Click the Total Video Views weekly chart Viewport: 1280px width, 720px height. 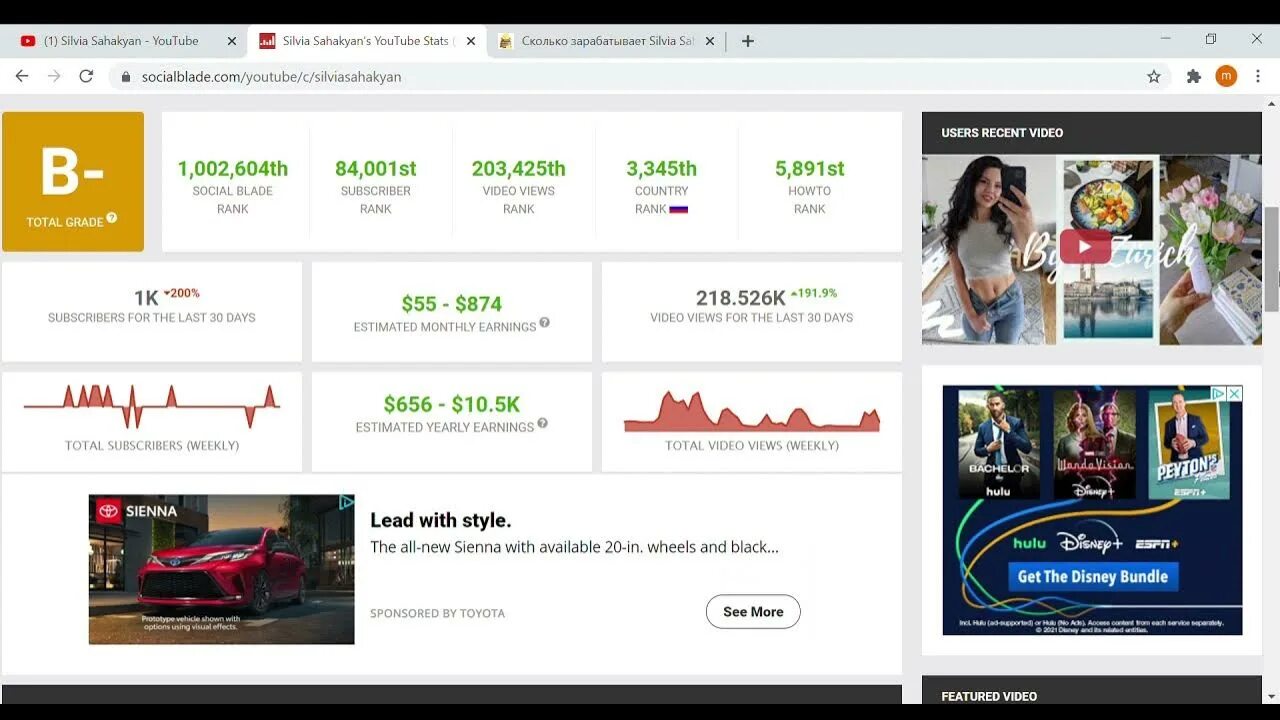tap(752, 411)
